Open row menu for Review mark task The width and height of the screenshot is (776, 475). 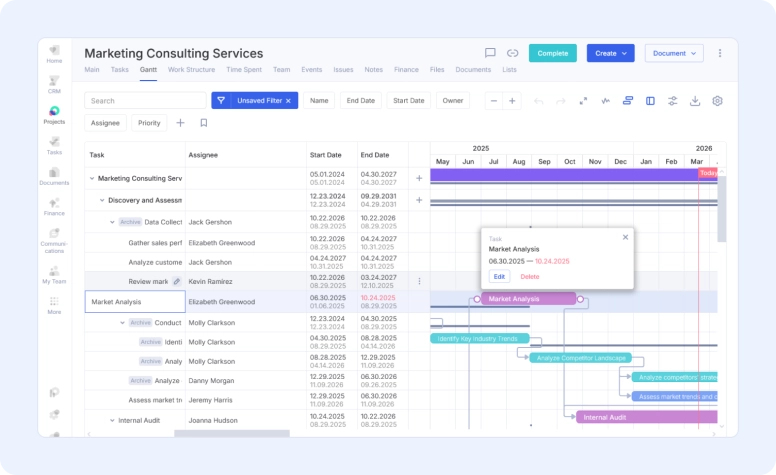click(419, 281)
